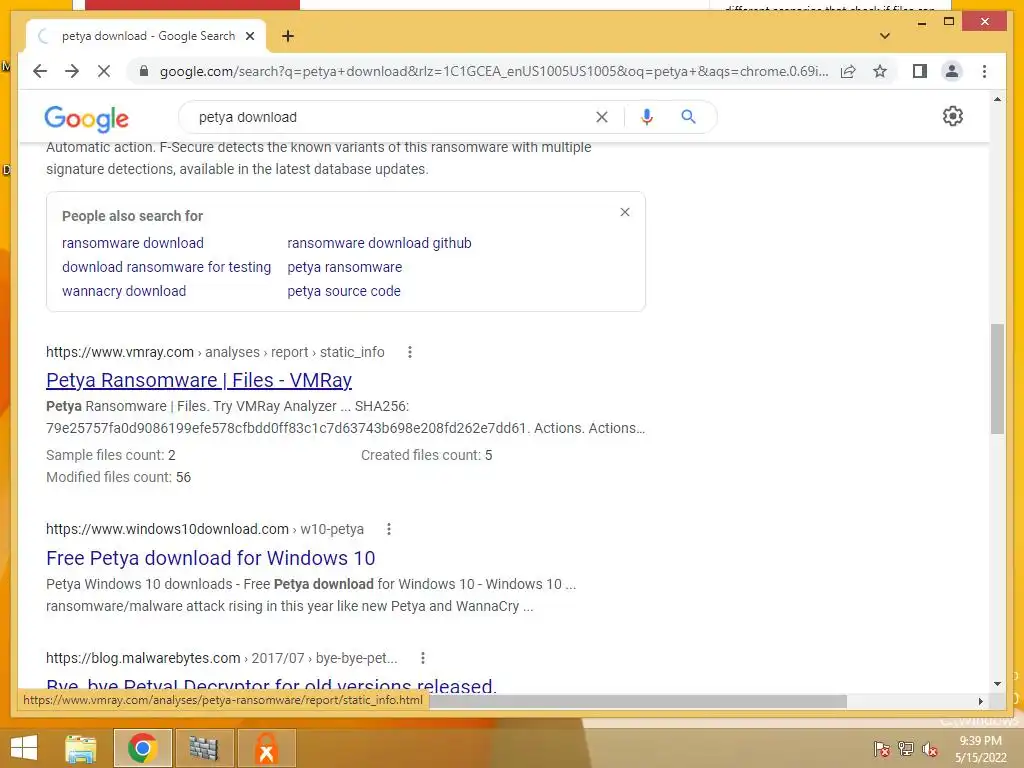This screenshot has height=768, width=1024.
Task: Click the address bar URL
Action: pyautogui.click(x=494, y=71)
